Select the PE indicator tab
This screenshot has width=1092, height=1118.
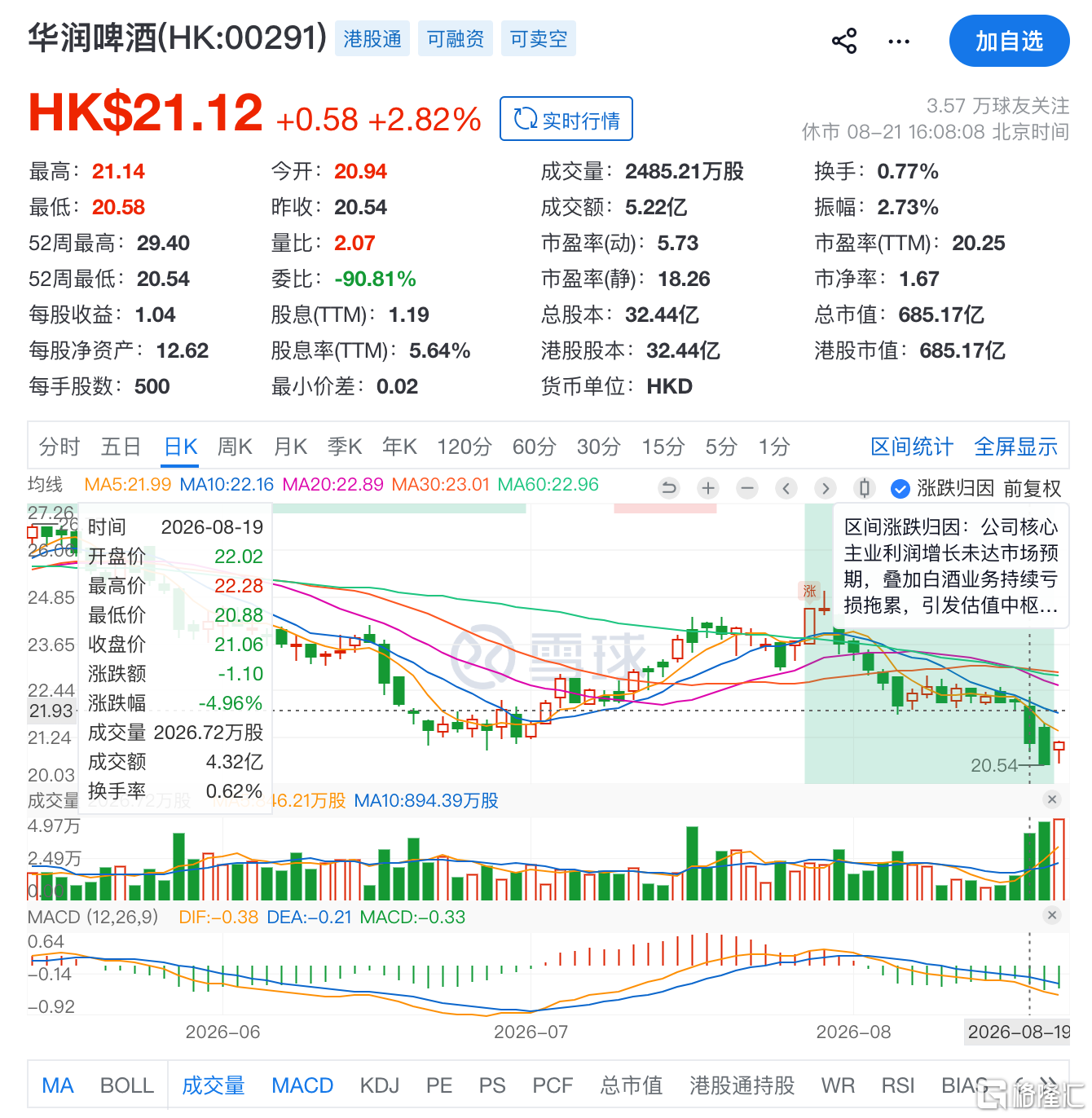coord(439,1085)
